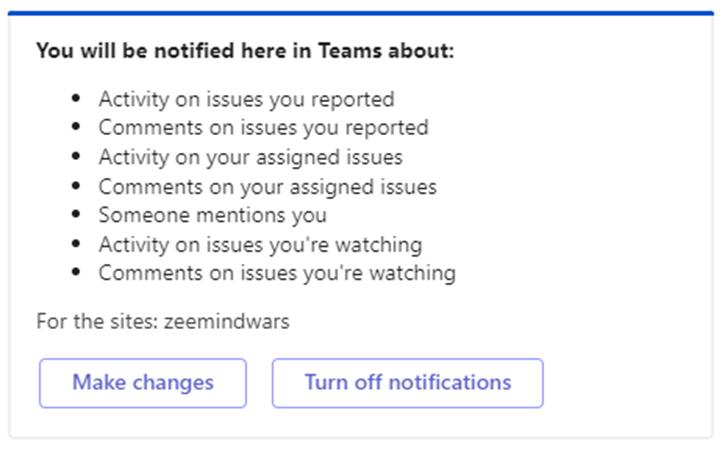Screen dimensions: 725x449
Task: Click bullet next to 'Activity on issues you're watching'
Action: (76, 244)
